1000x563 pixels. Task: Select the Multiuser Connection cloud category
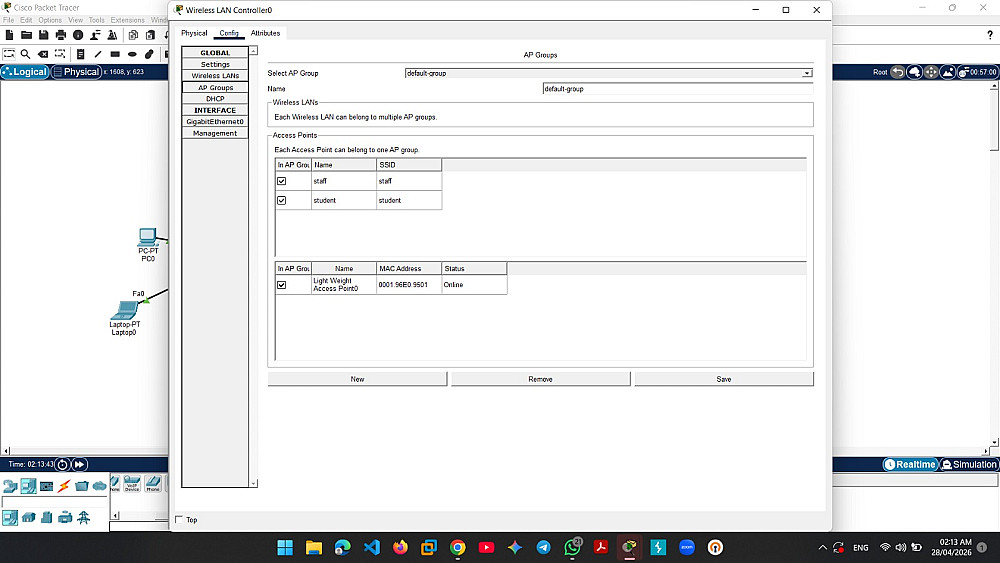tap(99, 486)
